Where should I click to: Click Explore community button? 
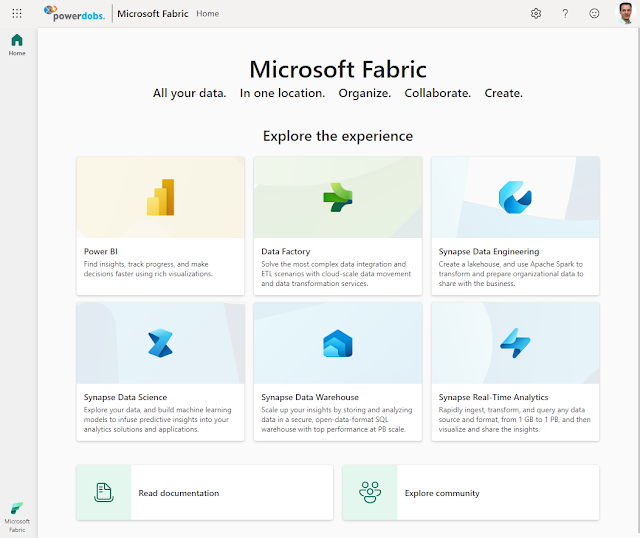471,492
